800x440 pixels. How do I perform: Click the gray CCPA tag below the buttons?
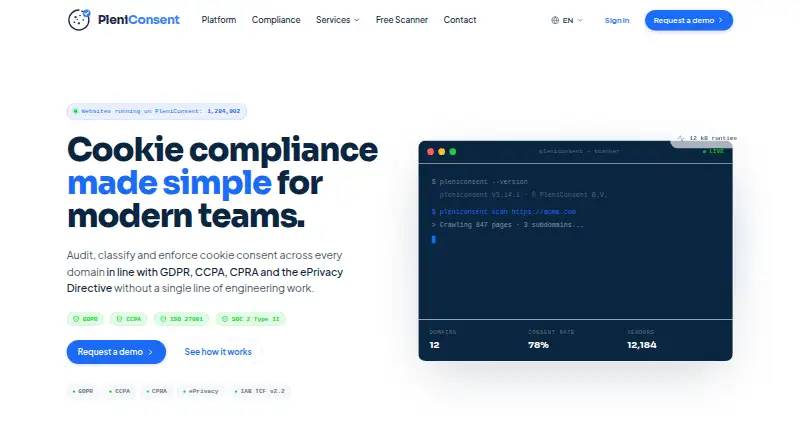(x=119, y=392)
